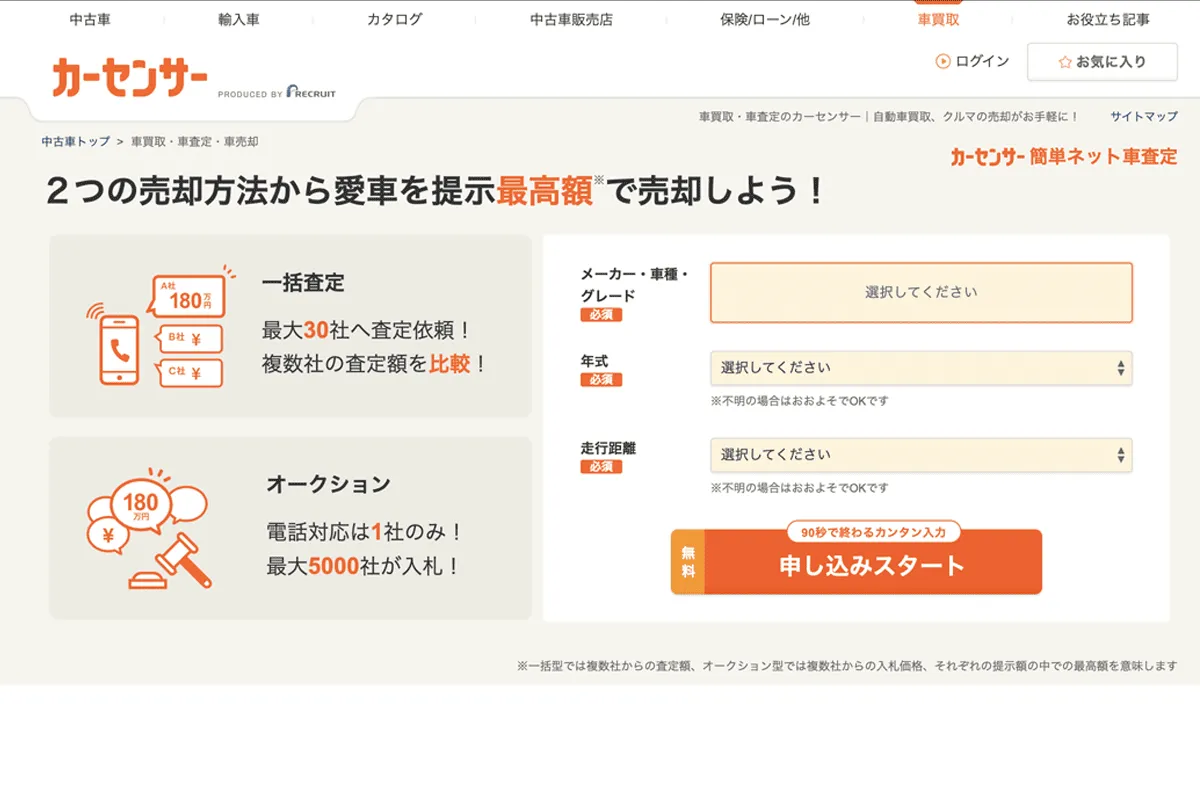
Task: Click the オークション heading
Action: (328, 485)
